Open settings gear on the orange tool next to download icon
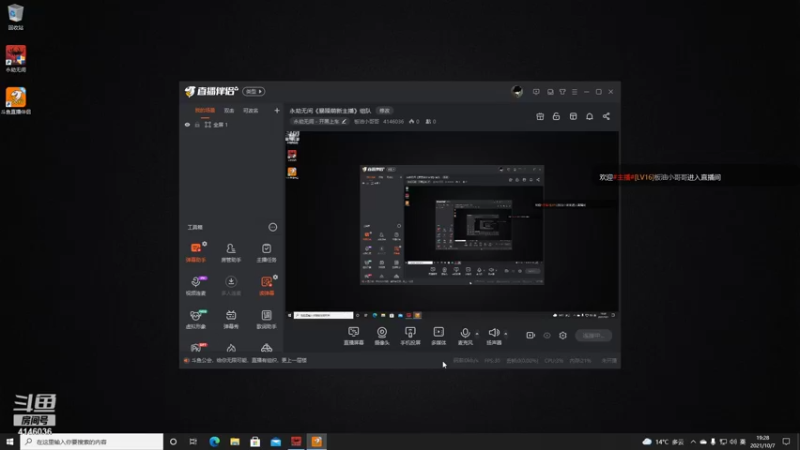This screenshot has height=450, width=800. (275, 277)
